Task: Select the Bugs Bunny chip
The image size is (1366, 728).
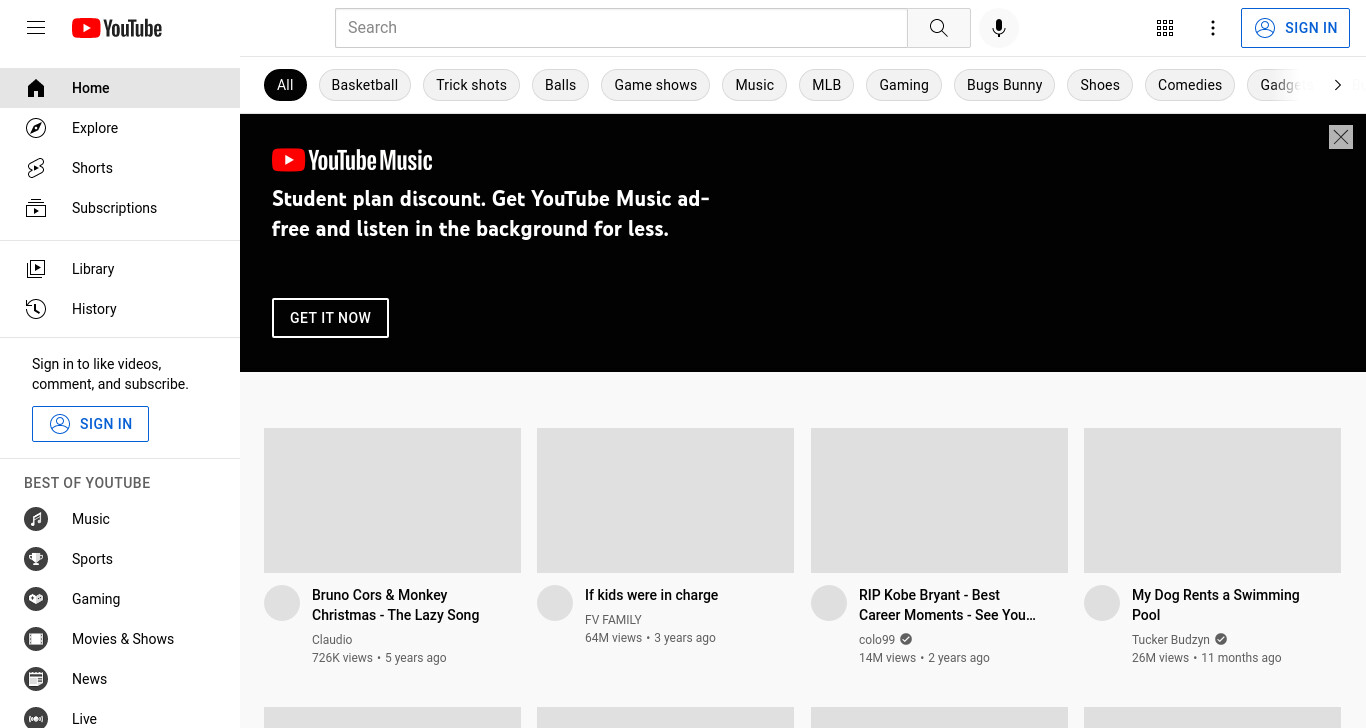Action: pos(1004,85)
